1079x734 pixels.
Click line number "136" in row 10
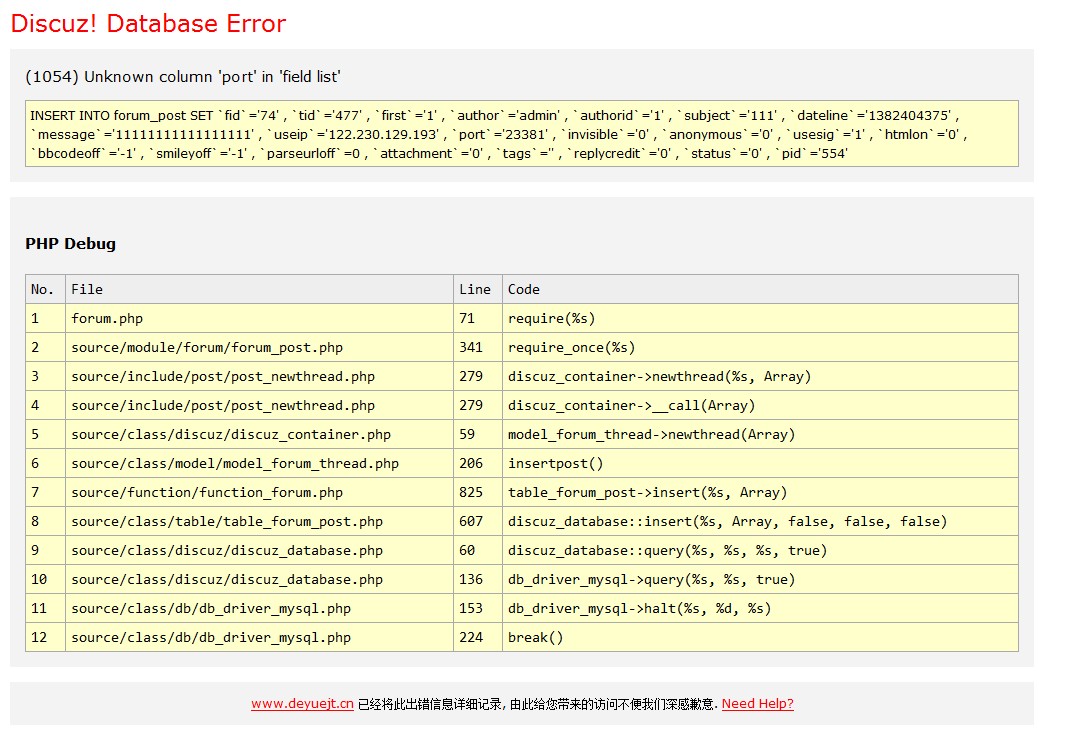478,579
